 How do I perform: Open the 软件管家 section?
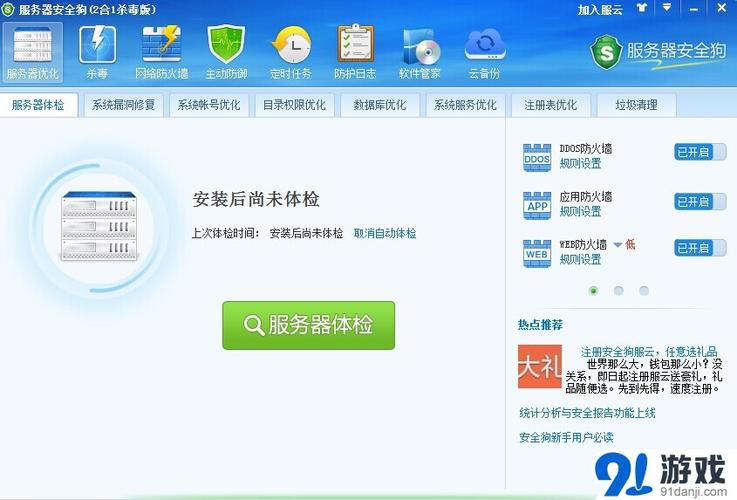[420, 53]
